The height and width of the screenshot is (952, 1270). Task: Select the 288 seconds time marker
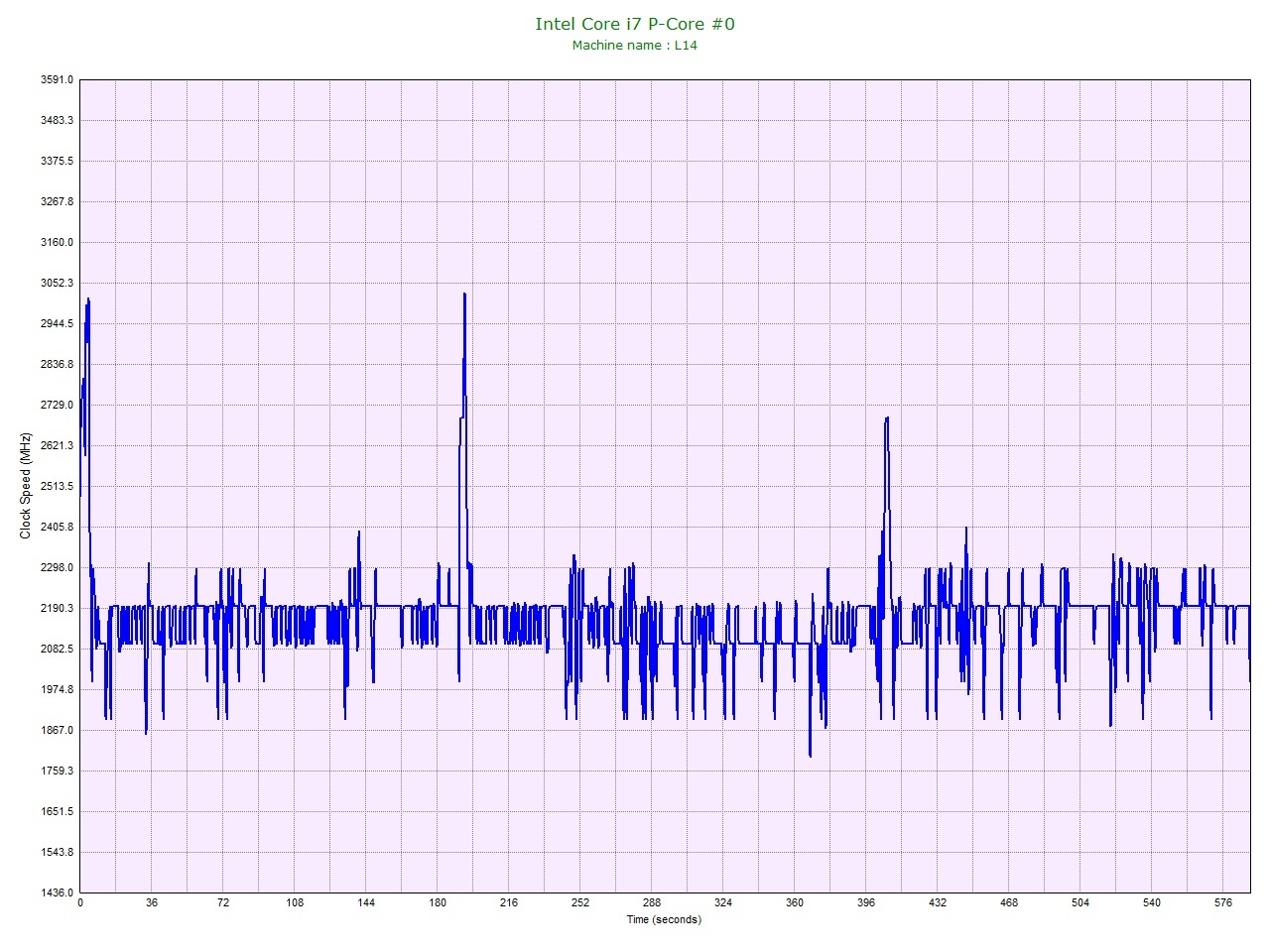pos(651,903)
